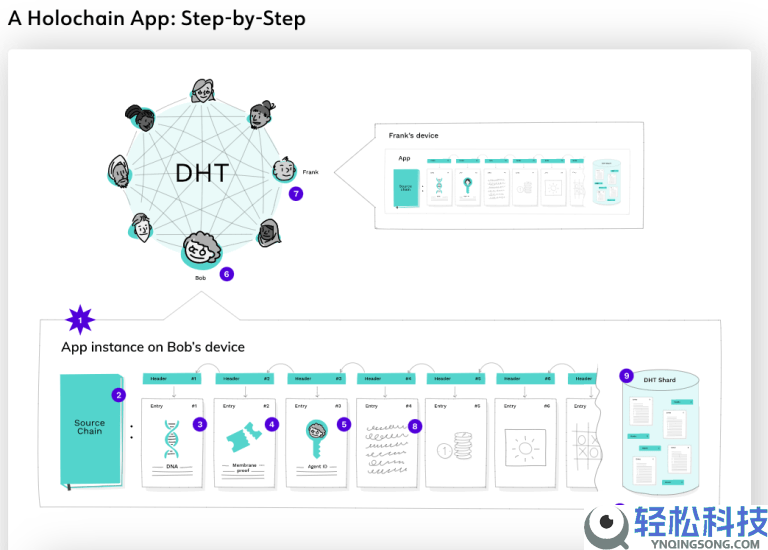
Task: Select step marker 7 below Frank
Action: point(295,194)
